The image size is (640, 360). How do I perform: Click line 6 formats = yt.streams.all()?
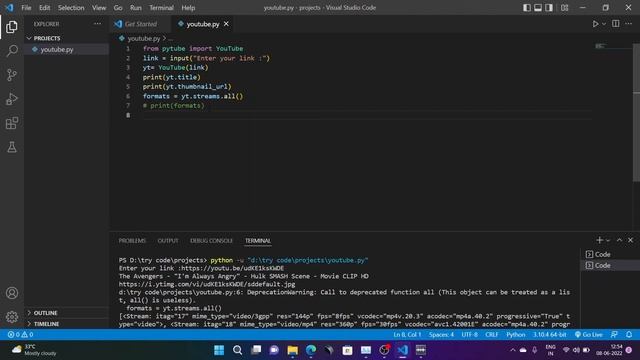tap(193, 96)
